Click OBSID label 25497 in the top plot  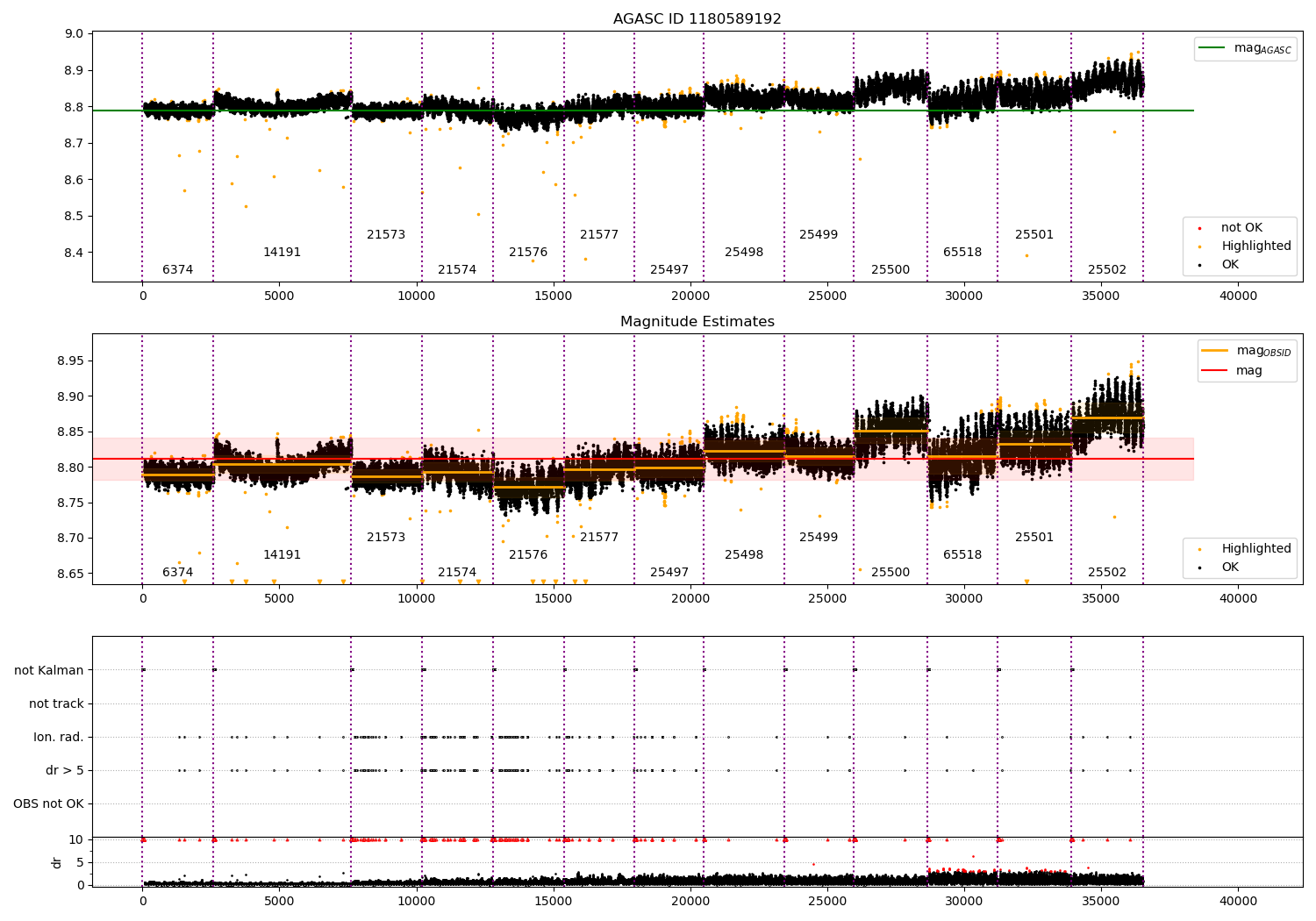point(669,270)
